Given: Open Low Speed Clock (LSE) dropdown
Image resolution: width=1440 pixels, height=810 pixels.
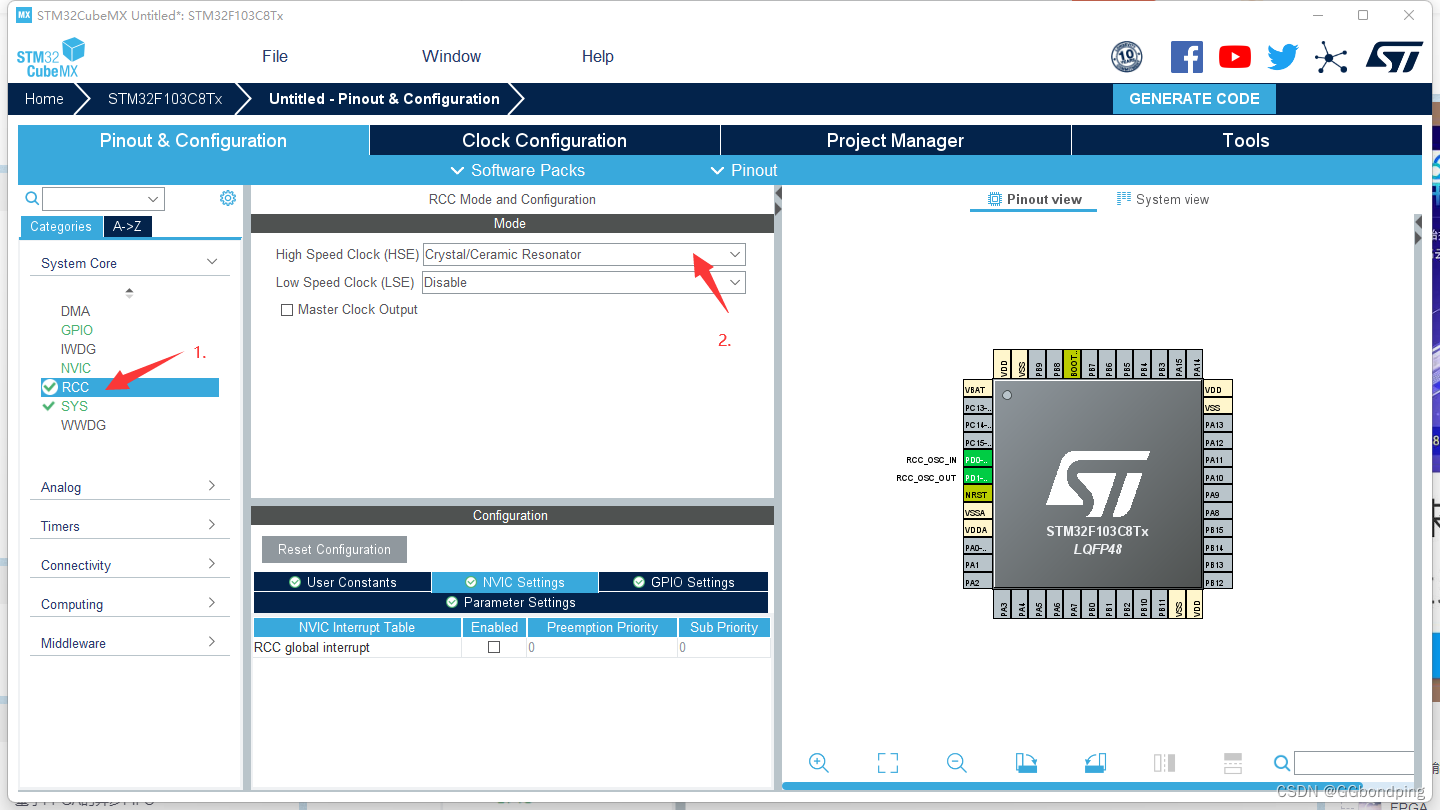Looking at the screenshot, I should (584, 282).
